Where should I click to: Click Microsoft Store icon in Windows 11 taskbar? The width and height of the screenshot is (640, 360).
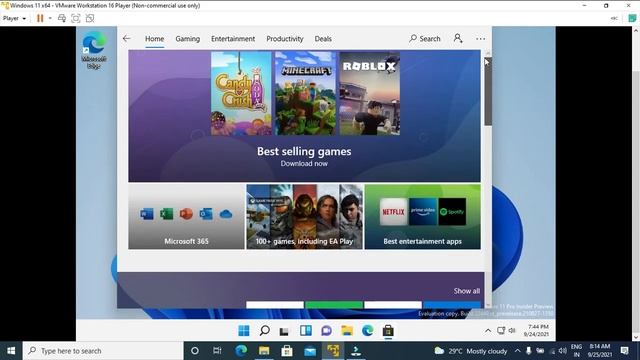(388, 331)
